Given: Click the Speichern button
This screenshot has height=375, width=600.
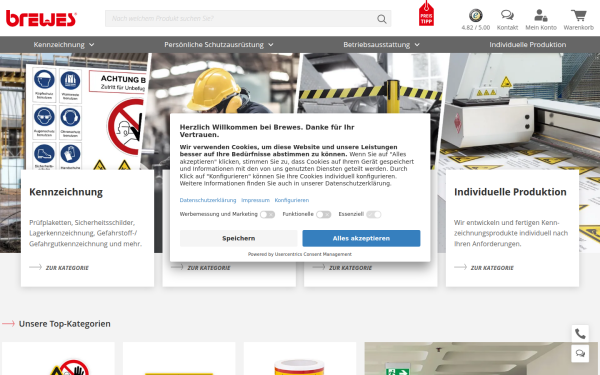Looking at the screenshot, I should pos(238,238).
